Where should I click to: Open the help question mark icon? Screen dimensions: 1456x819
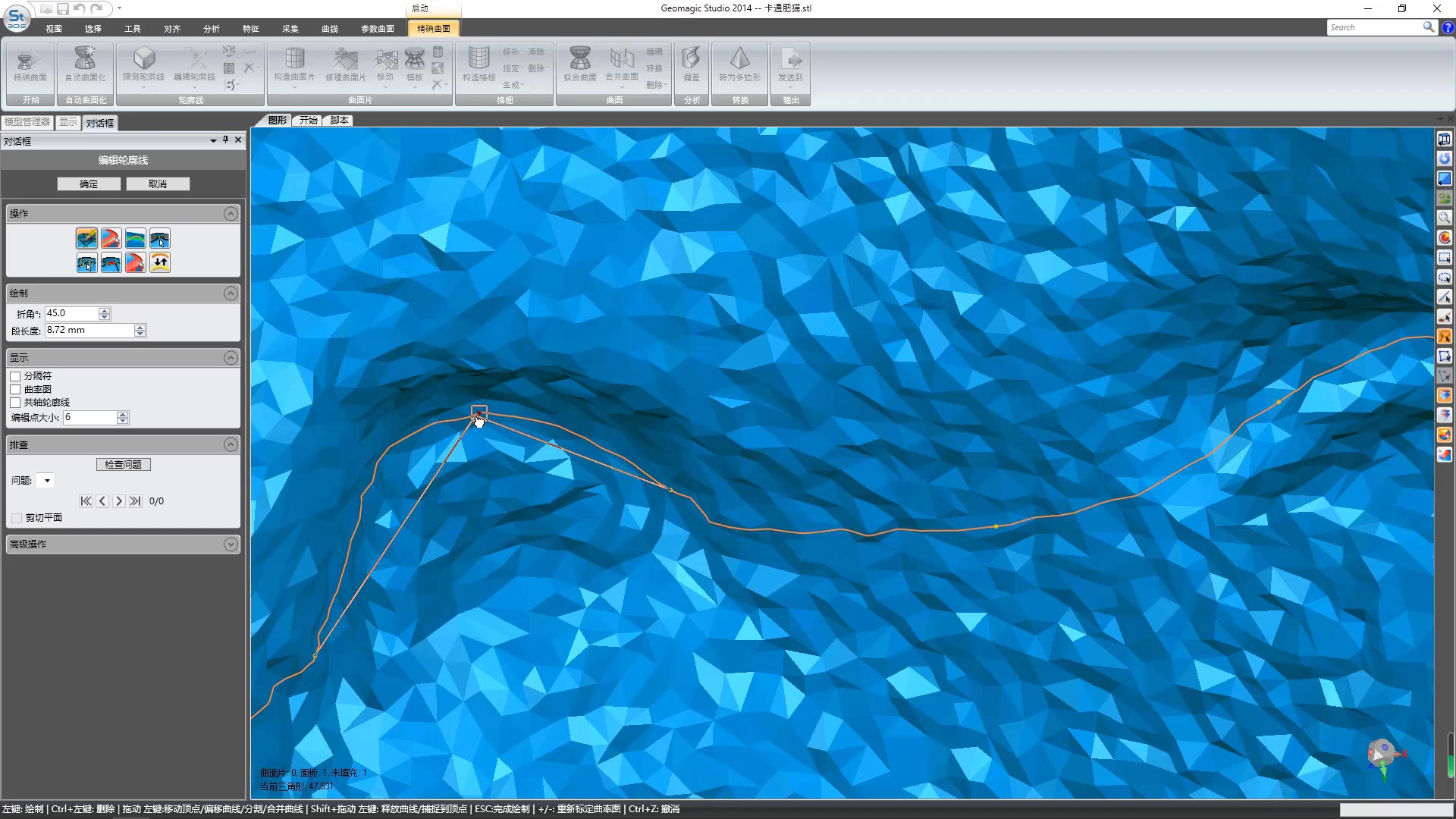(x=1448, y=27)
